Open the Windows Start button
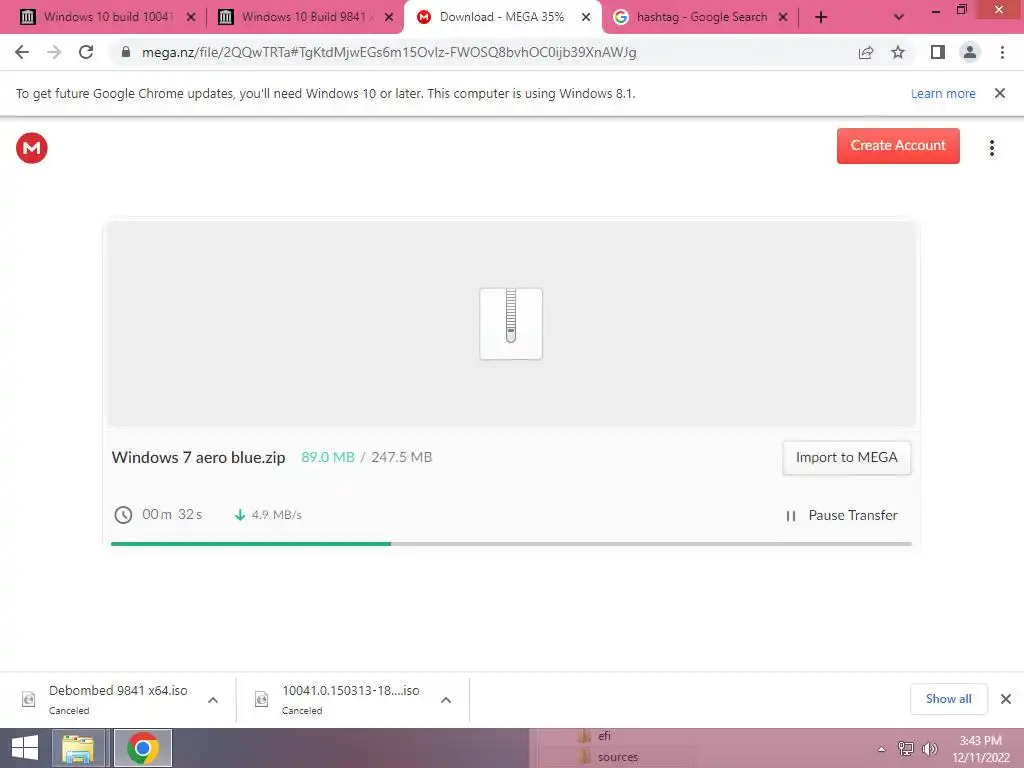Image resolution: width=1024 pixels, height=768 pixels. pyautogui.click(x=25, y=748)
